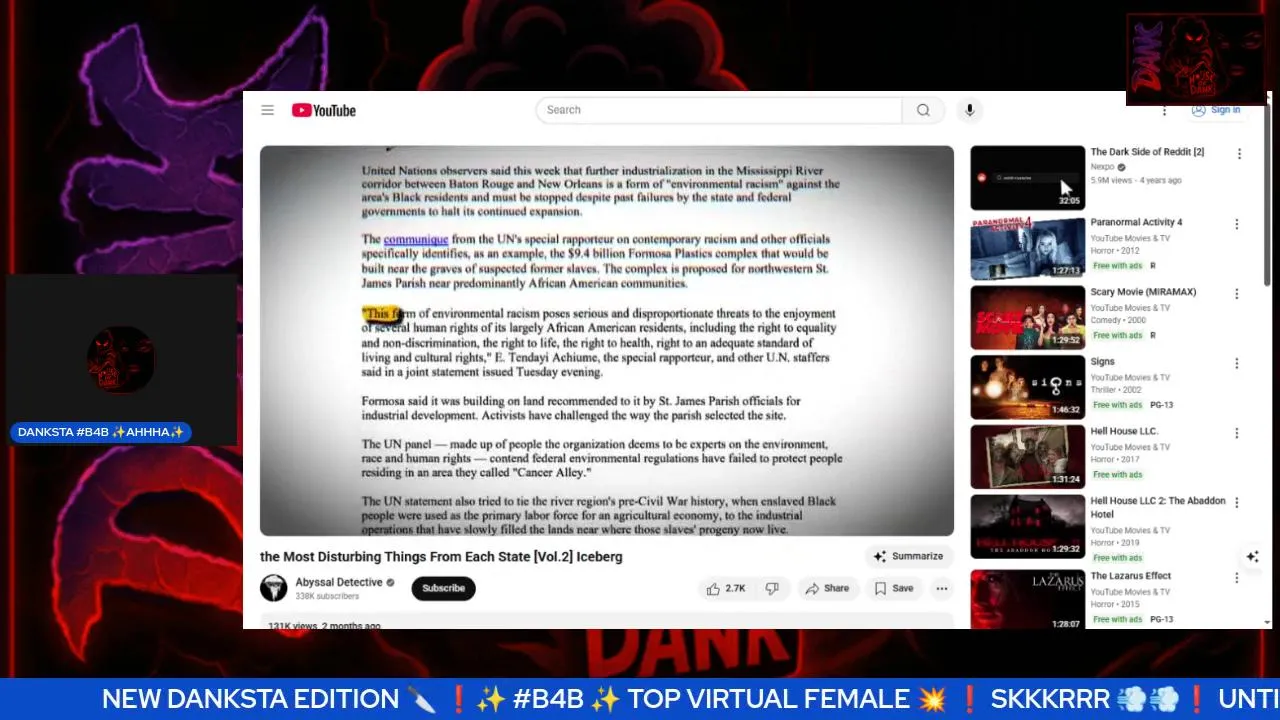Open options menu for Hell House LLC.

[x=1237, y=433]
